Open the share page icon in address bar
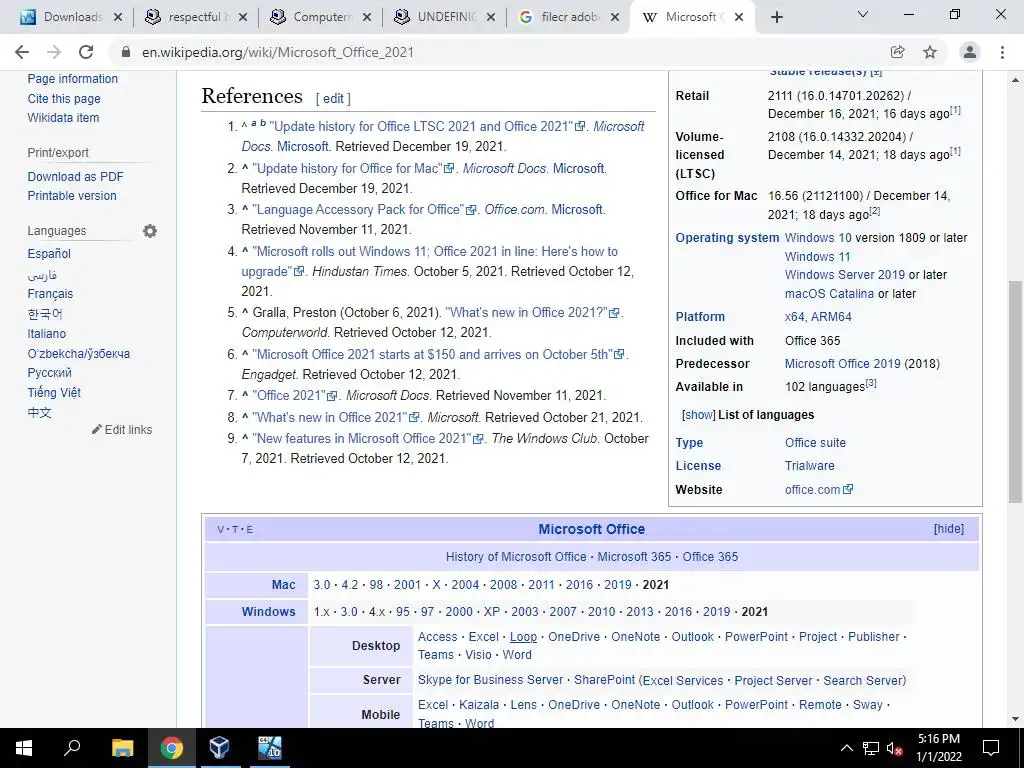Viewport: 1024px width, 768px height. (897, 52)
